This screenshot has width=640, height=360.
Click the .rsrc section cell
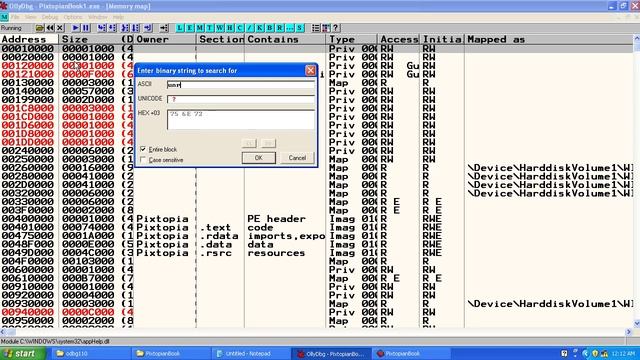(216, 253)
